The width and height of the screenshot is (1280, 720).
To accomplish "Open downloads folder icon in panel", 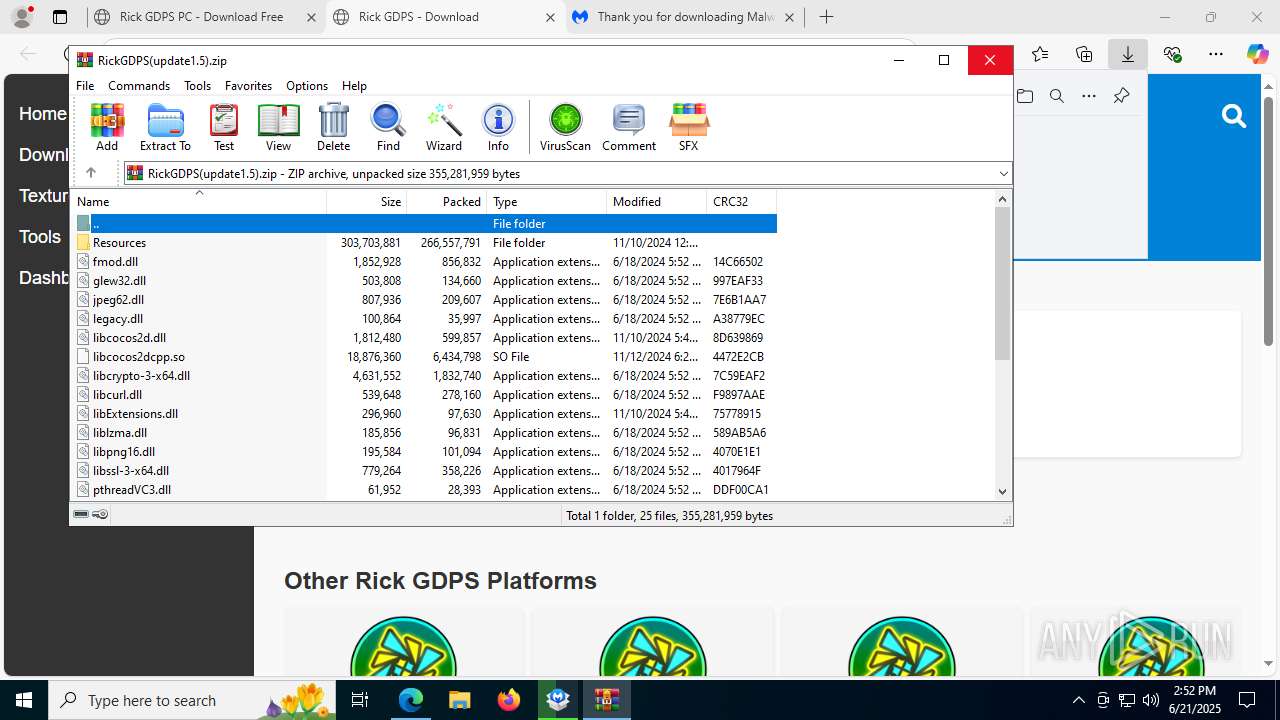I will point(1025,96).
